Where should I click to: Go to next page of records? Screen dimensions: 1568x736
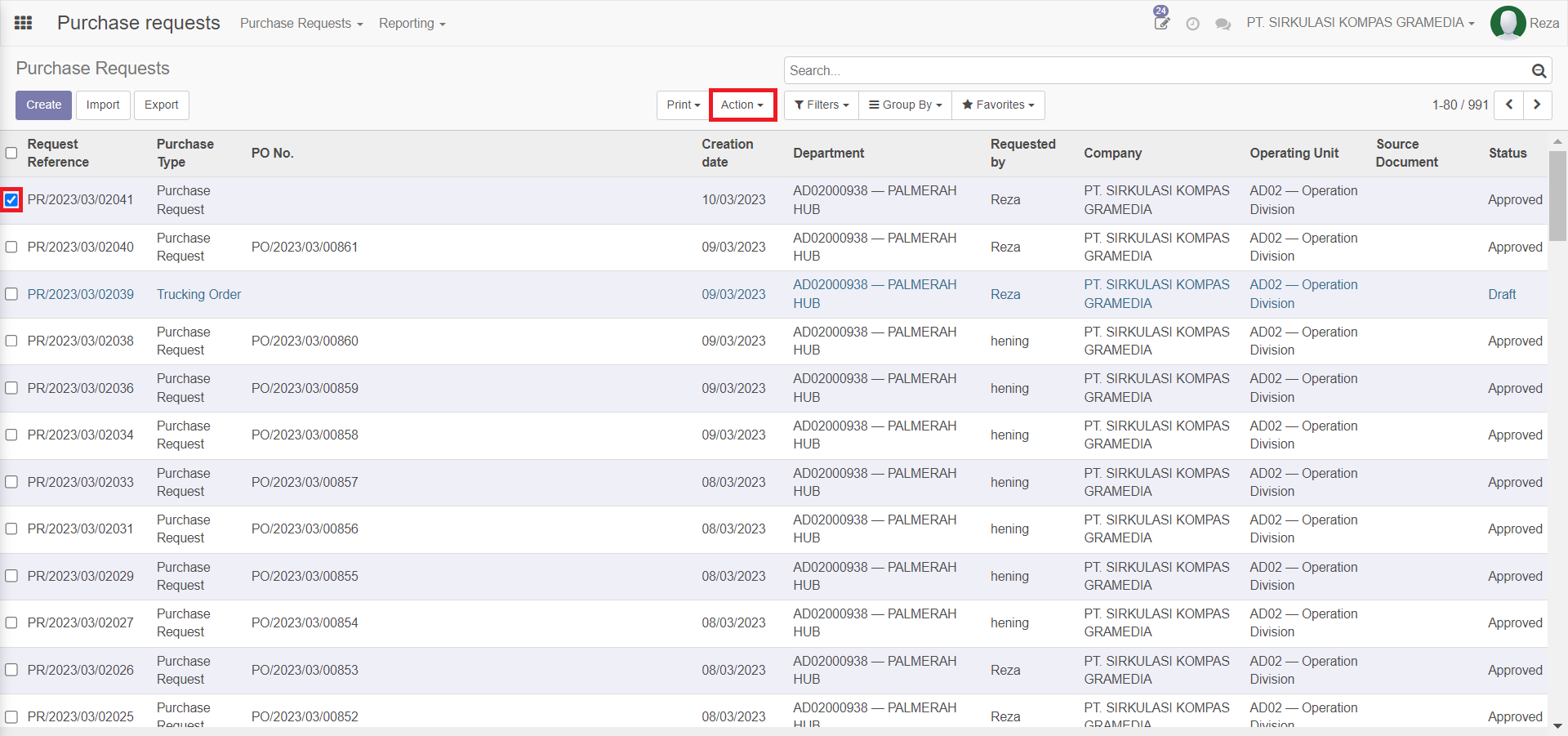pos(1537,105)
